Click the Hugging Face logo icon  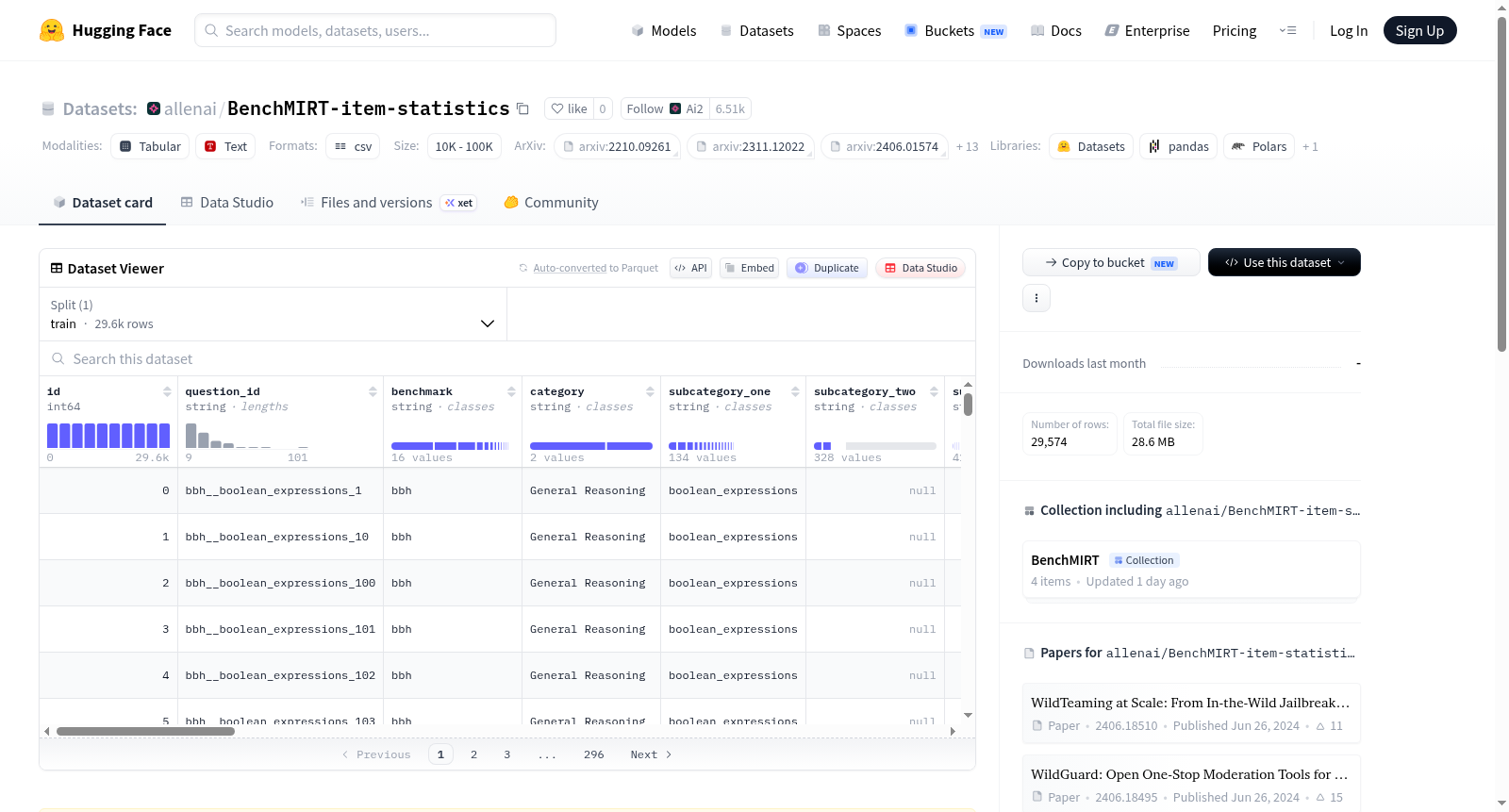52,30
